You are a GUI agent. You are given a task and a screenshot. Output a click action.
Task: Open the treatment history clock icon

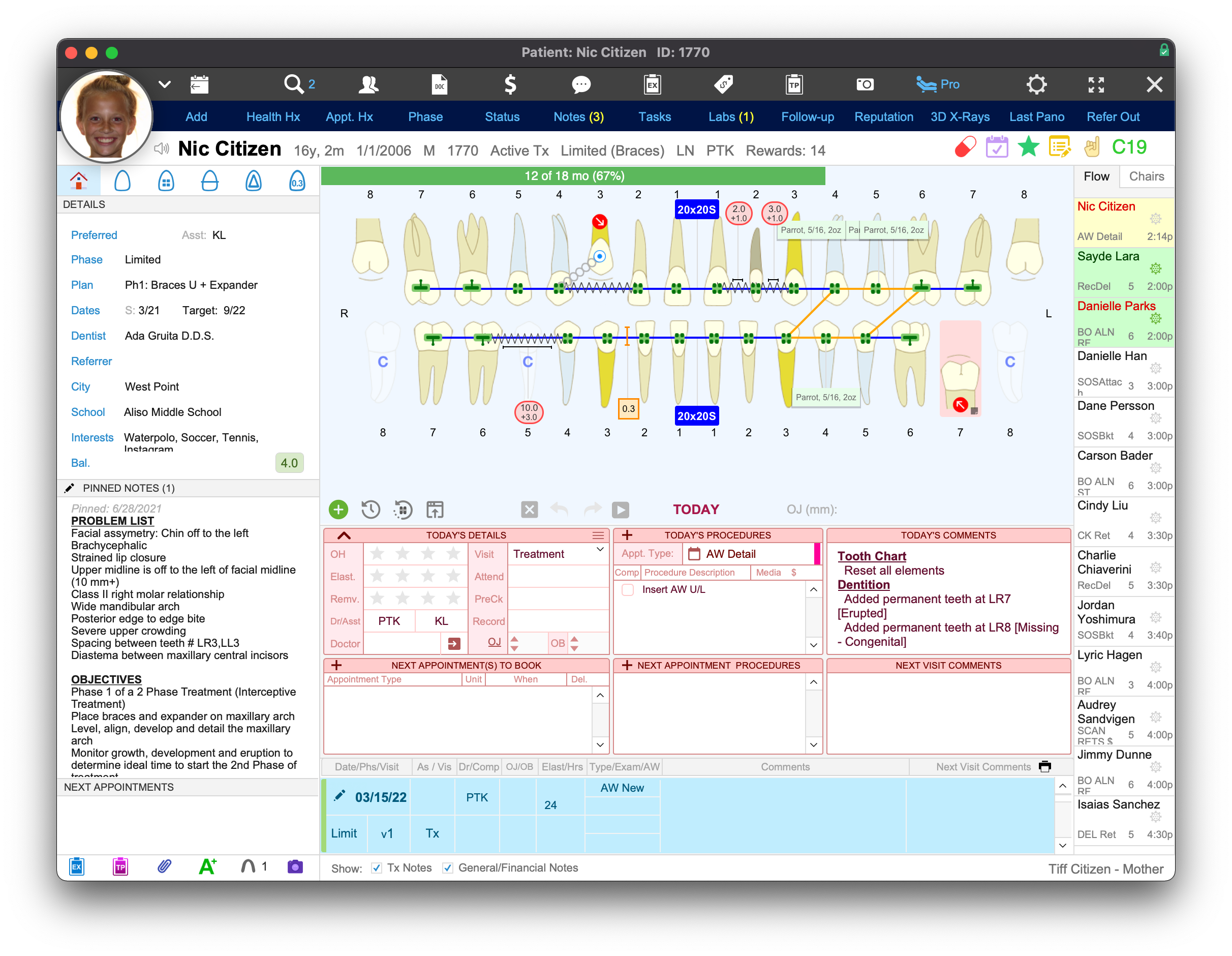(x=371, y=510)
